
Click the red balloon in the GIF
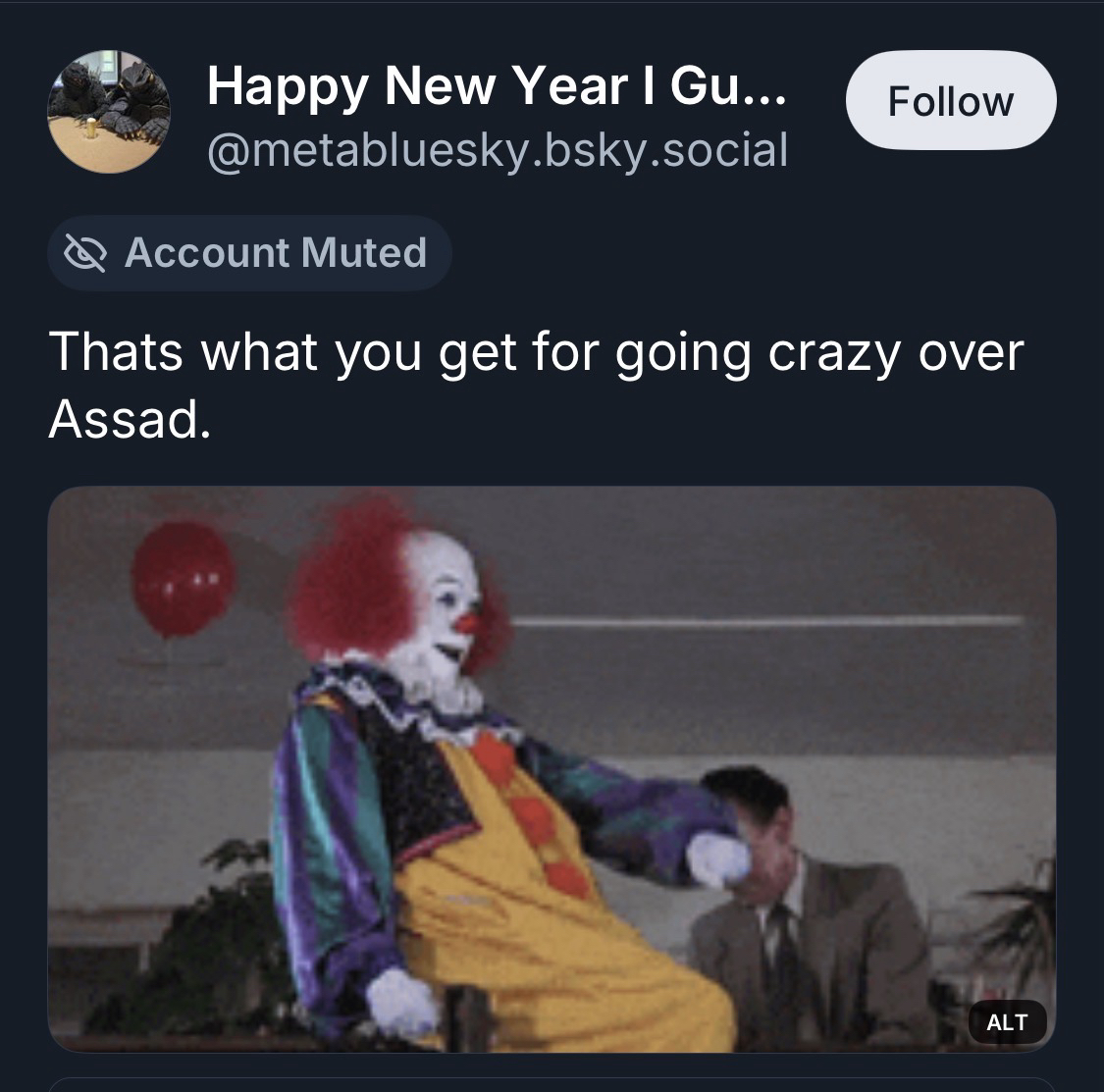click(x=183, y=580)
